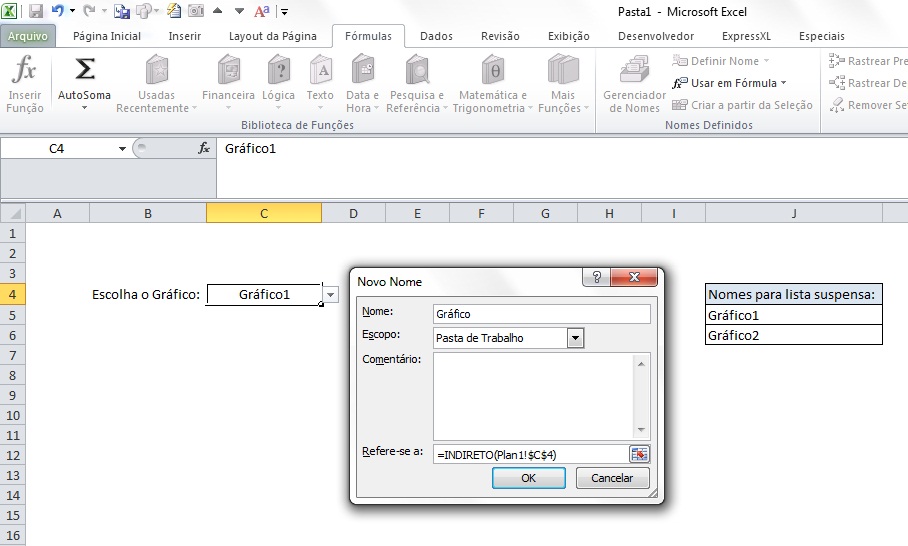Open the cell C4 validation dropdown arrow
The width and height of the screenshot is (908, 546).
[330, 295]
